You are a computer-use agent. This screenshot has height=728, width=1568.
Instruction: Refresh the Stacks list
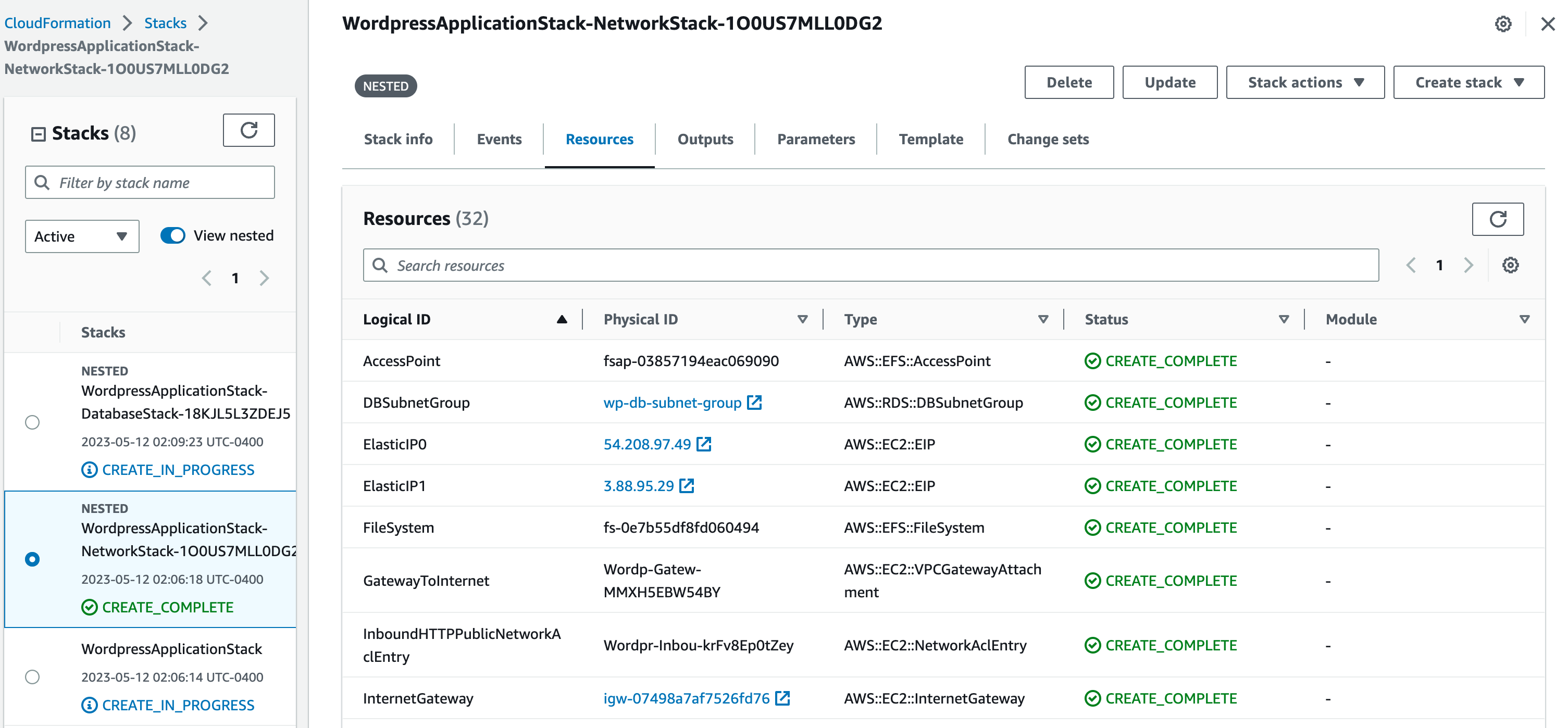[x=248, y=130]
